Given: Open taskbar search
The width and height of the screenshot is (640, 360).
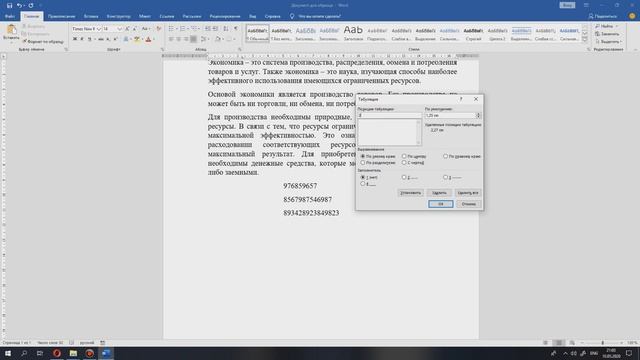Looking at the screenshot, I should click(24, 353).
